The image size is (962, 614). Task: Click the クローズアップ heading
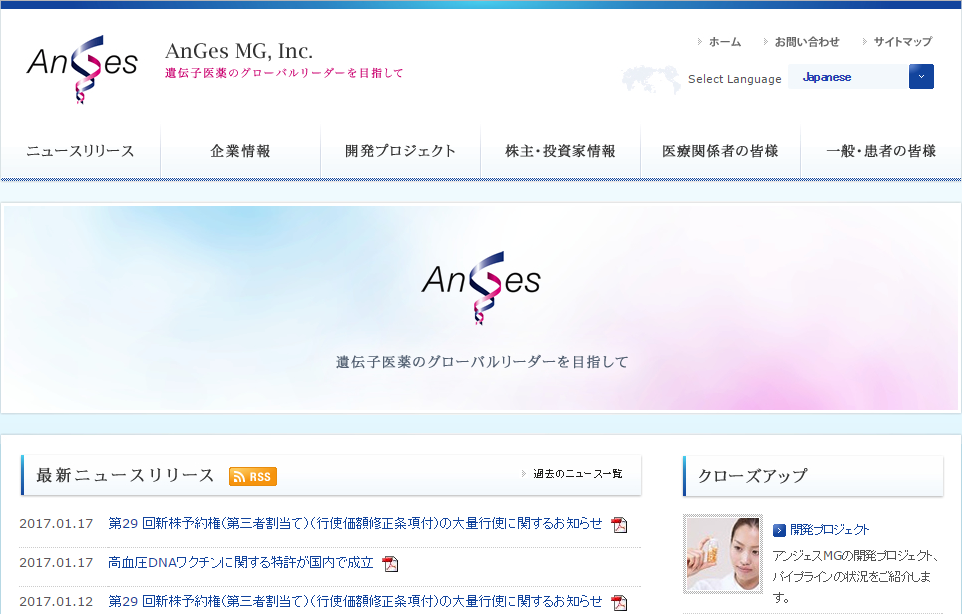coord(753,475)
